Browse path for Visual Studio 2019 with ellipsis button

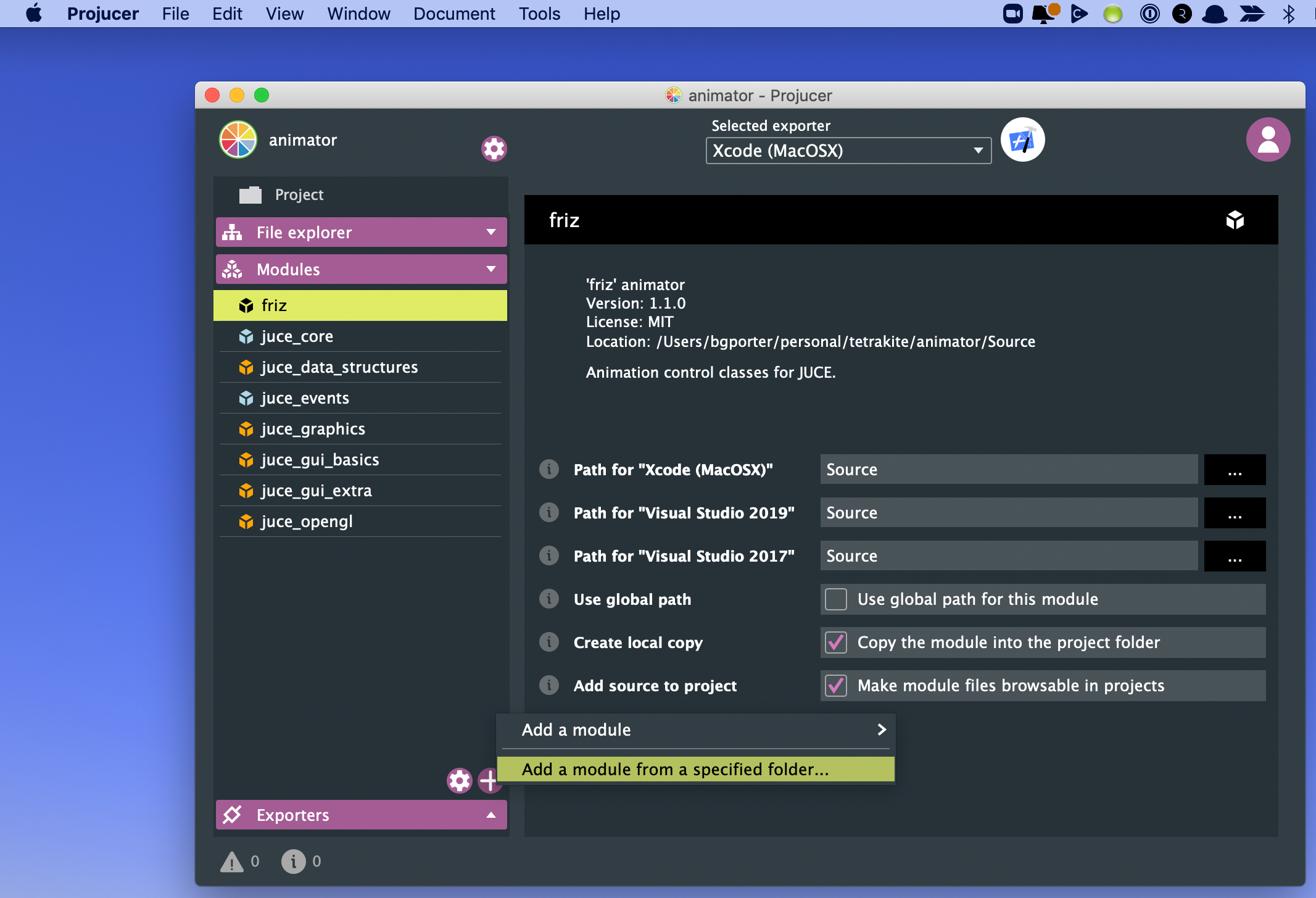(1234, 513)
